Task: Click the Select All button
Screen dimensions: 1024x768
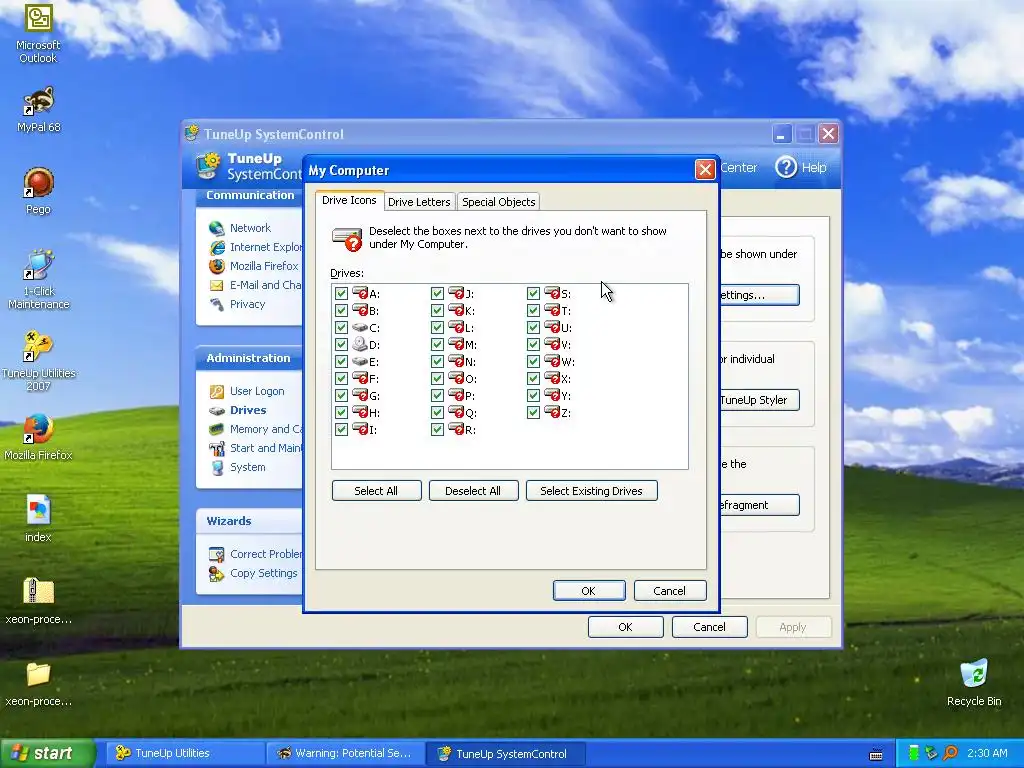Action: 376,490
